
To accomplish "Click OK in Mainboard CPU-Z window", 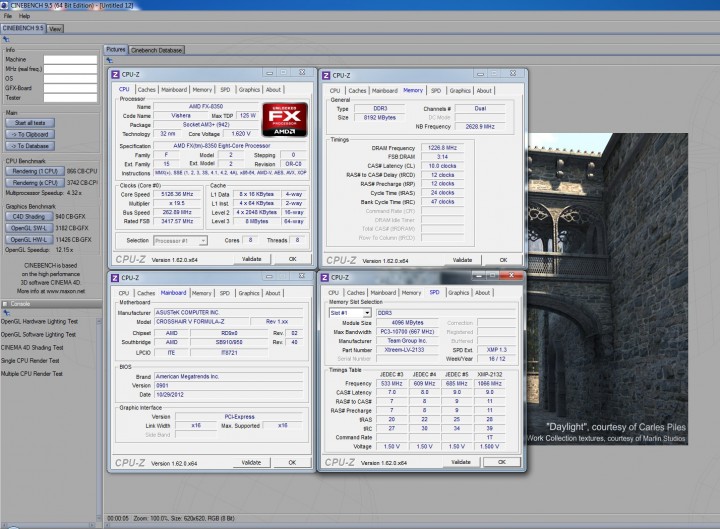I will [x=292, y=463].
